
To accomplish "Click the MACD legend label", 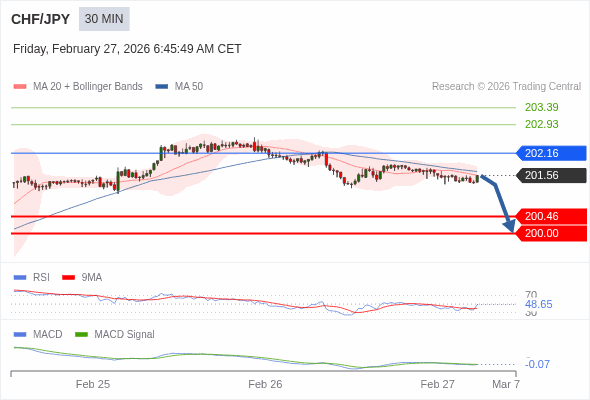I will (x=48, y=334).
